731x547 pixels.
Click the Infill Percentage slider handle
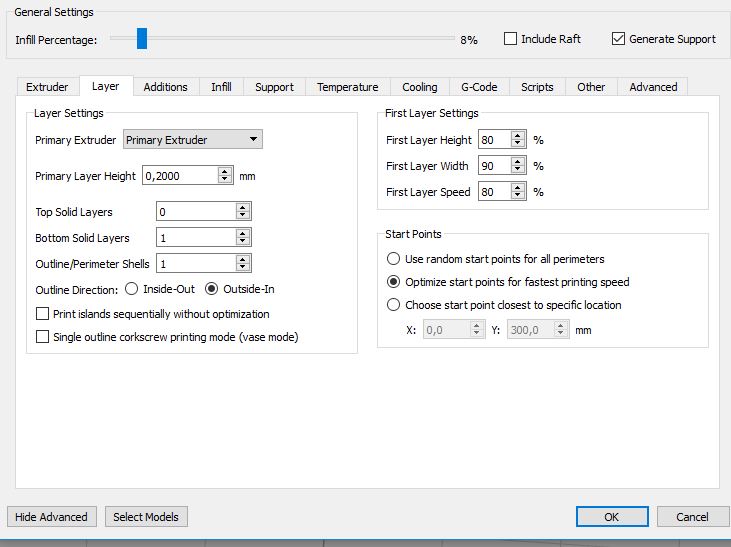[142, 39]
